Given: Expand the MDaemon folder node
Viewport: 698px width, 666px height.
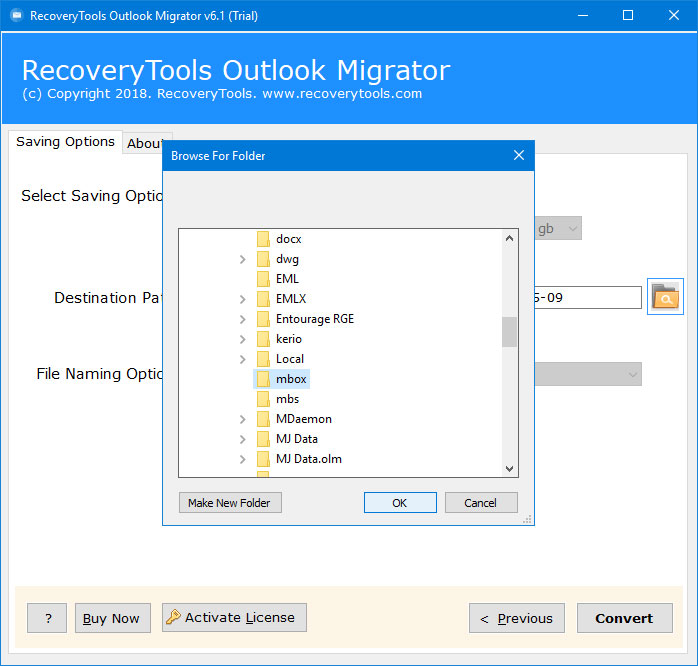Looking at the screenshot, I should coord(243,419).
